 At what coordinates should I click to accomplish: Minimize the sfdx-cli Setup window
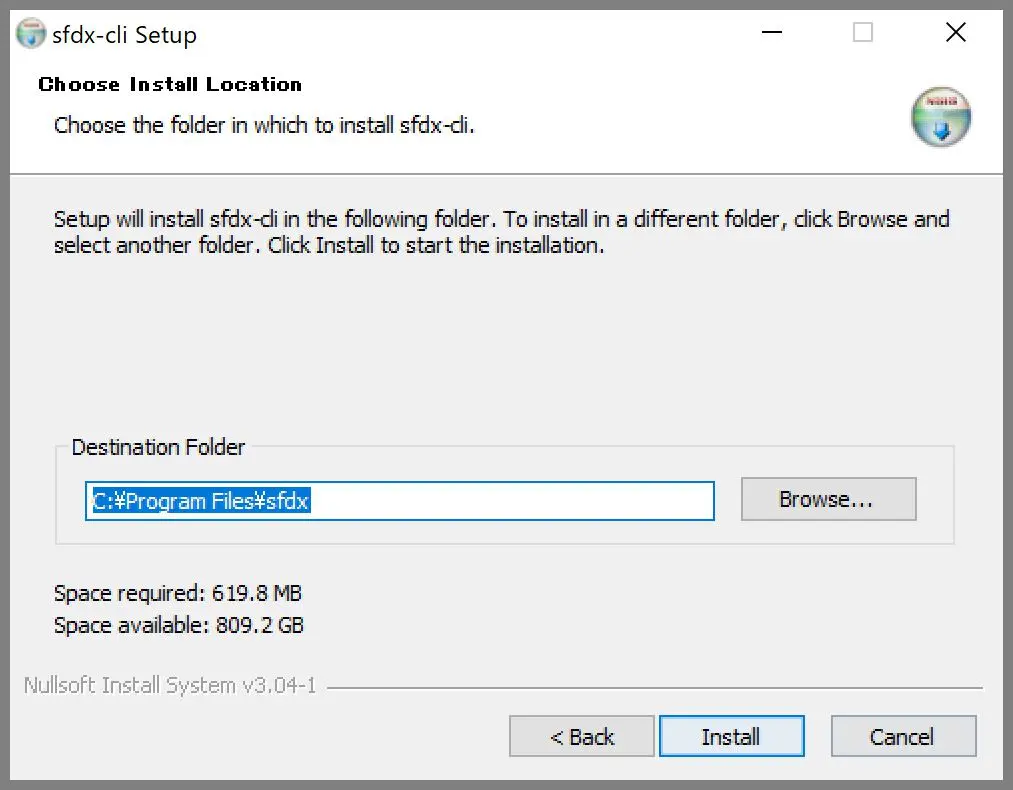coord(770,33)
